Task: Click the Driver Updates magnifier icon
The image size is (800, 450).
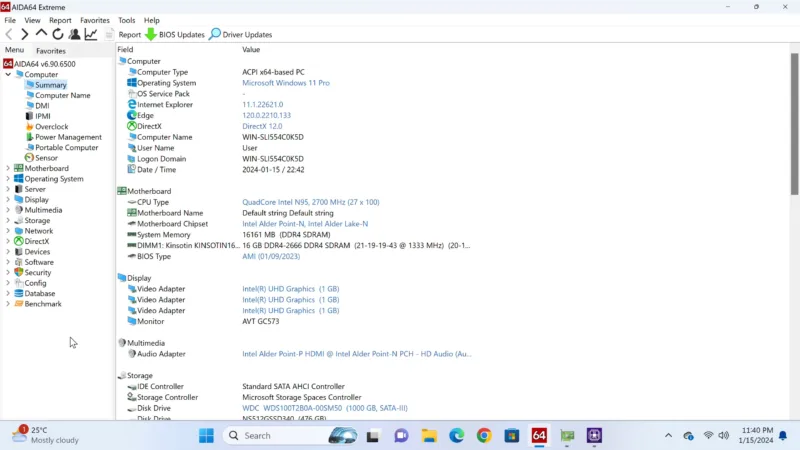Action: point(215,34)
